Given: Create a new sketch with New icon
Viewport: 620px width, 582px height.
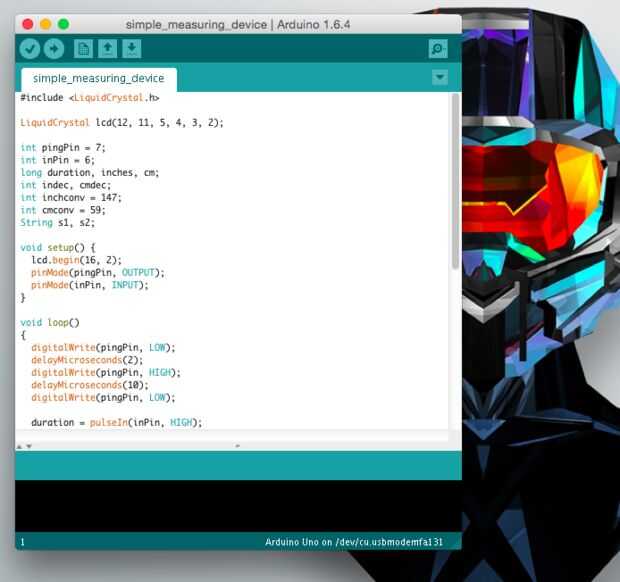Looking at the screenshot, I should pyautogui.click(x=83, y=49).
